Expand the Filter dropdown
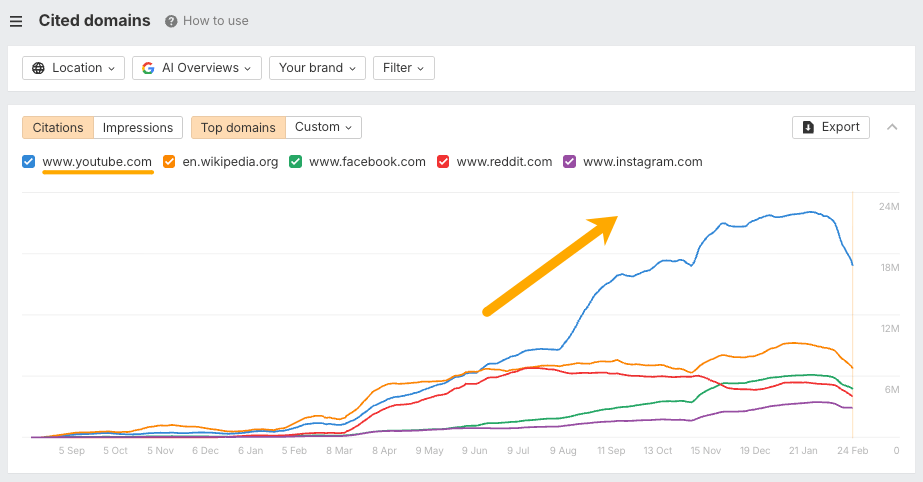 click(x=403, y=68)
